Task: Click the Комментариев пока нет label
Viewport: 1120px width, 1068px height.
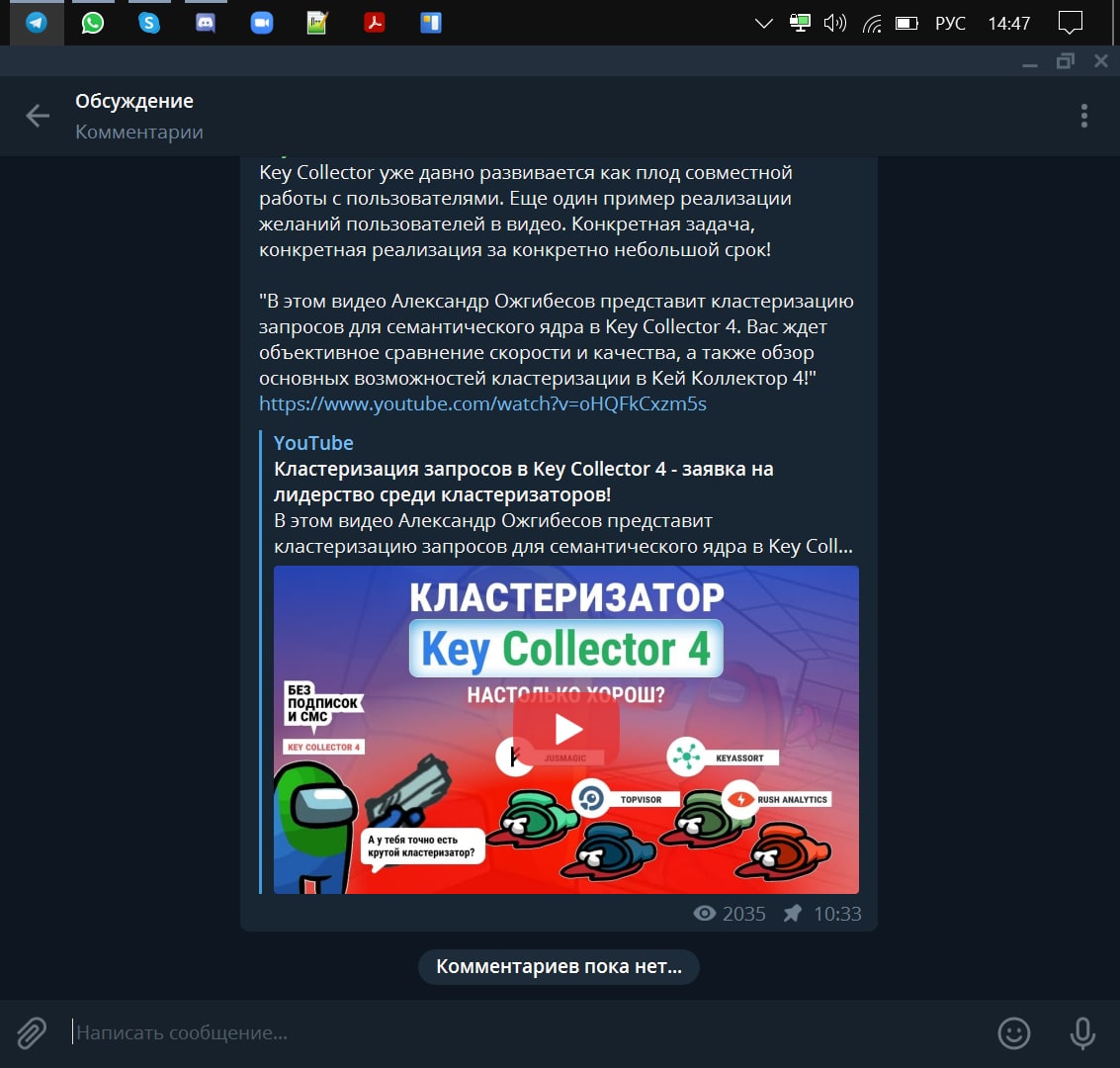Action: 559,966
